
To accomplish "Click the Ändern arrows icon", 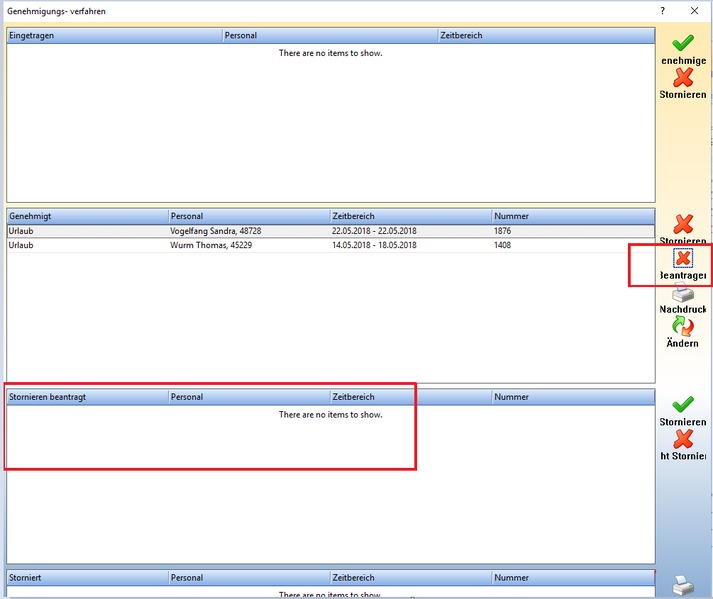I will (x=683, y=327).
